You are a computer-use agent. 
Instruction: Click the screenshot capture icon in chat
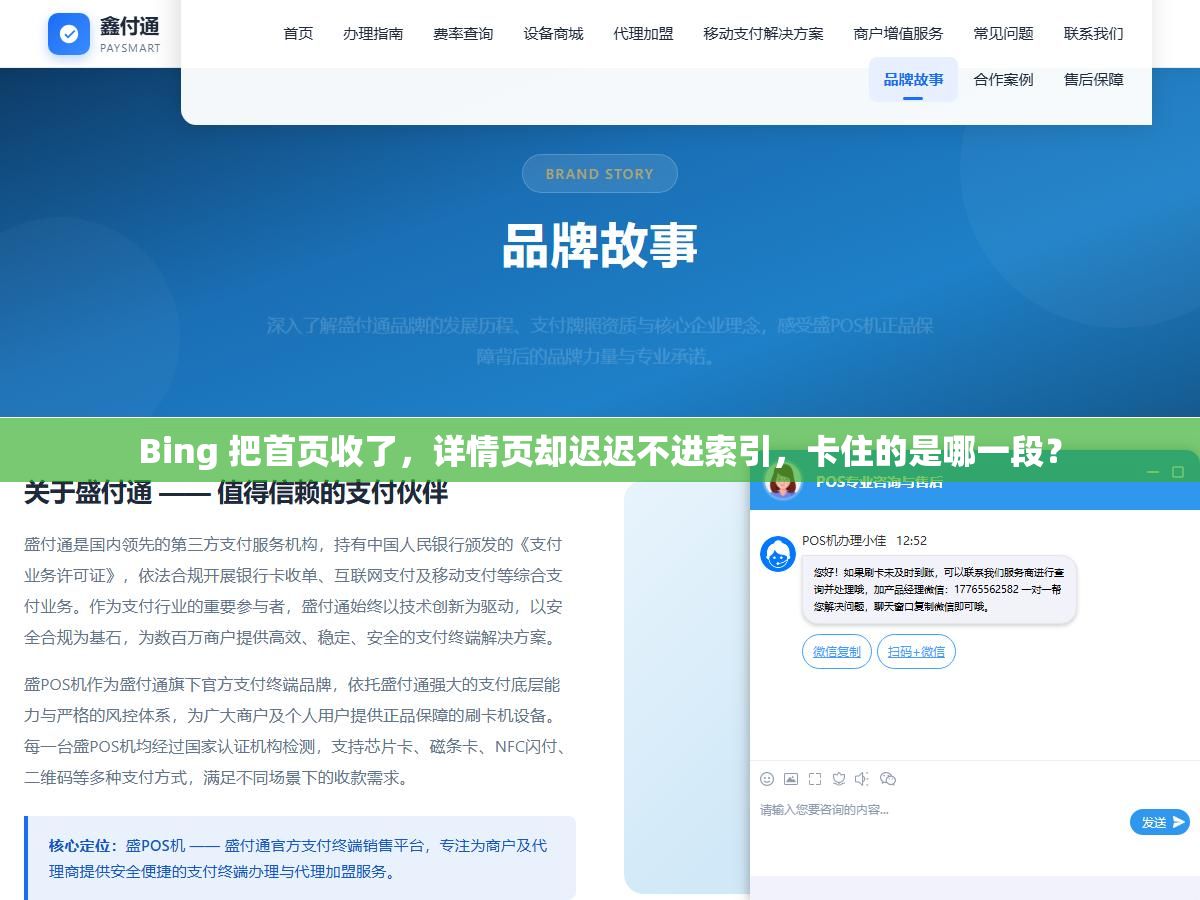(x=815, y=778)
